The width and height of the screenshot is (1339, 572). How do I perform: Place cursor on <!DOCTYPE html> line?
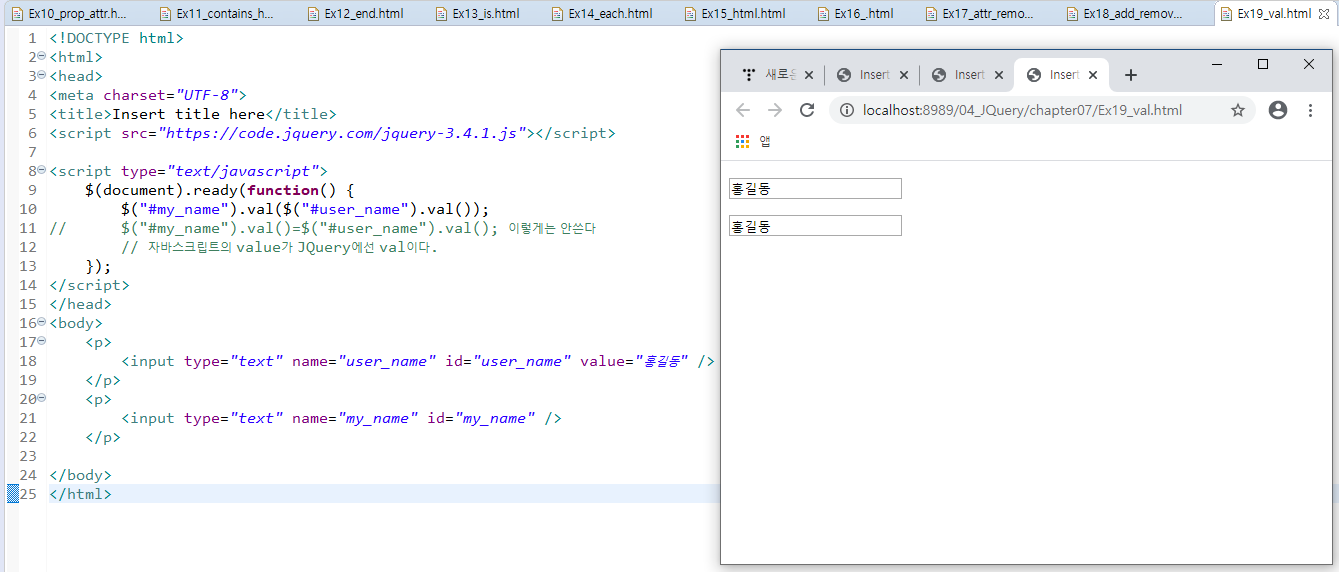116,38
